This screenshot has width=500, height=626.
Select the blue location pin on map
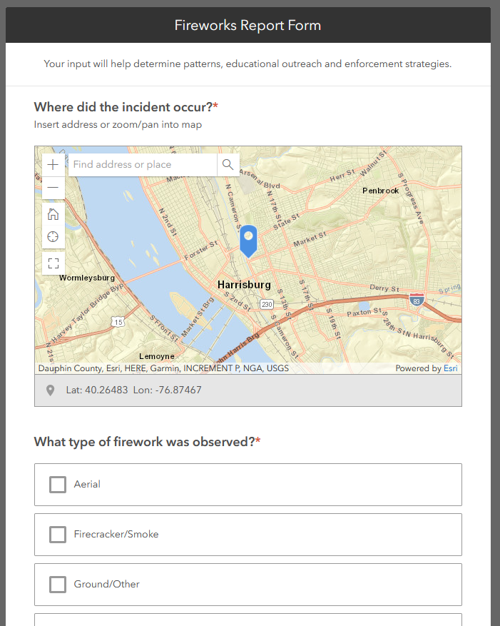click(x=248, y=241)
